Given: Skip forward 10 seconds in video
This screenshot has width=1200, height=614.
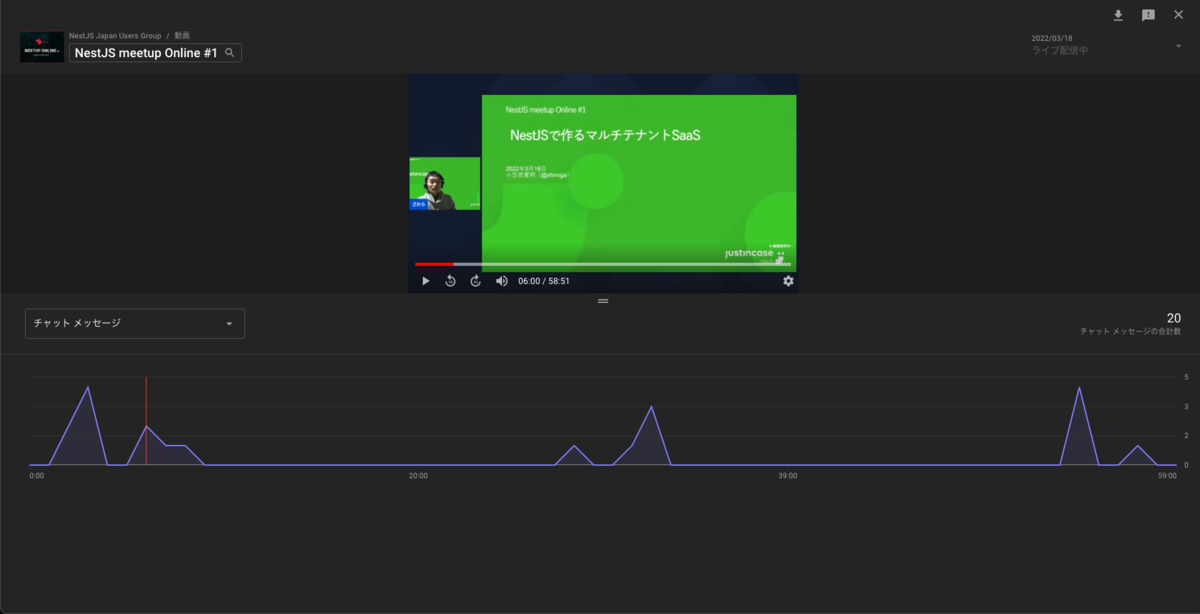Looking at the screenshot, I should 476,281.
